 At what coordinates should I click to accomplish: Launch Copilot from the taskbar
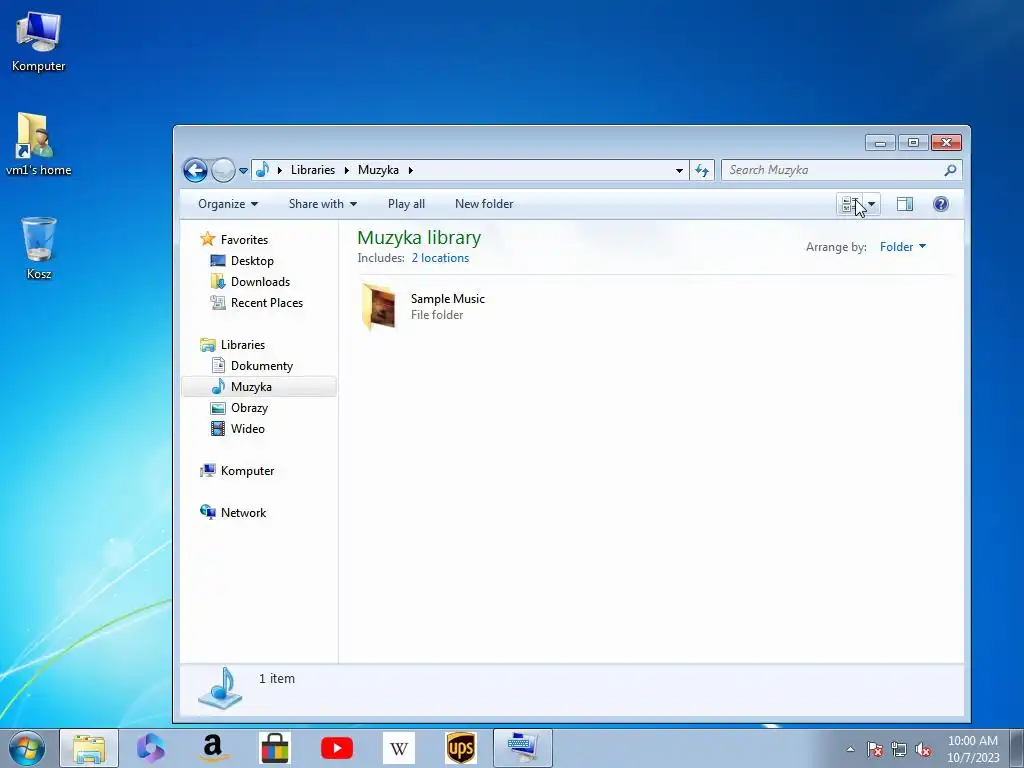tap(151, 748)
